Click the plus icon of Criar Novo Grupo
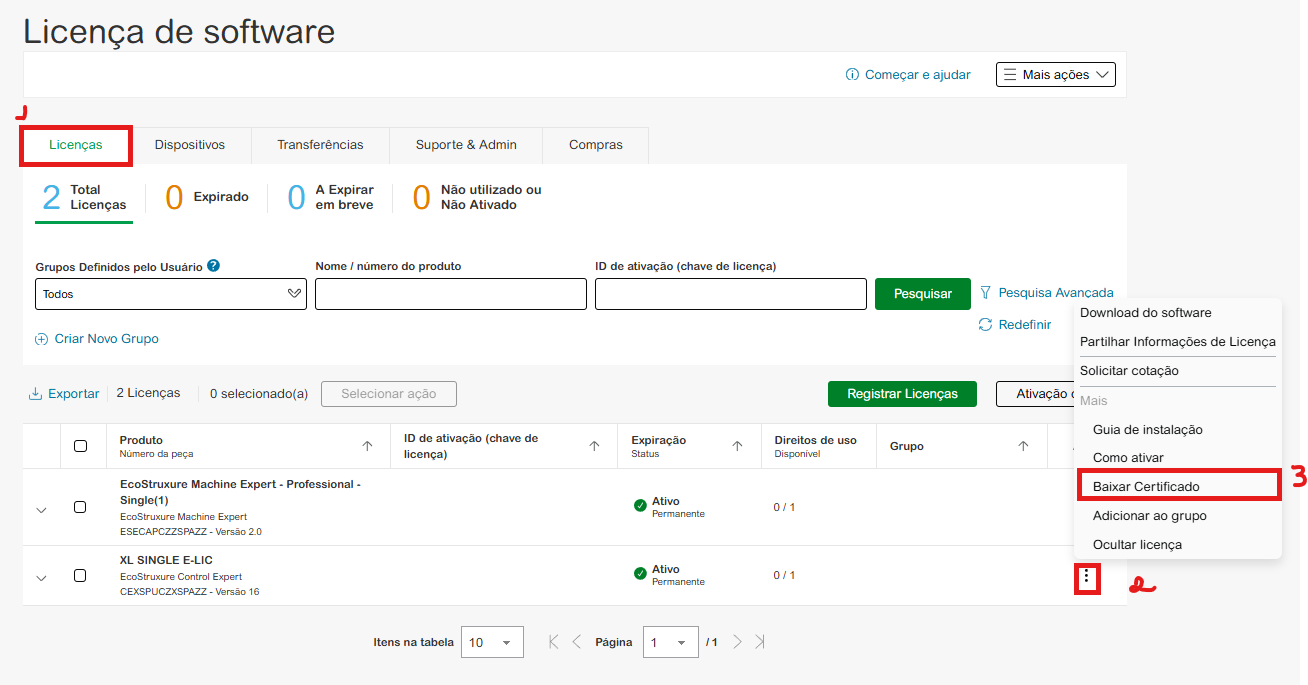 (41, 339)
